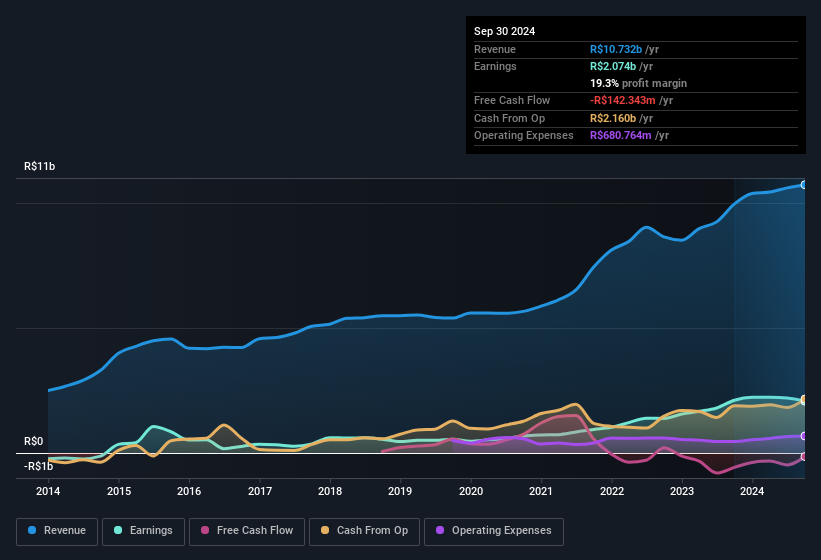Screen dimensions: 821x560
Task: Select the pink Free Cash Flow end-point marker
Action: click(803, 457)
